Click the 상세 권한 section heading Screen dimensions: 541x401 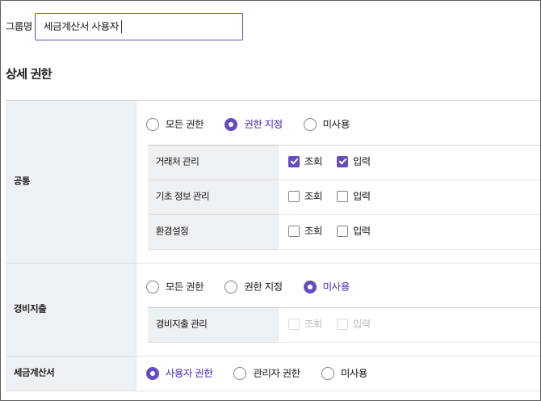click(x=29, y=74)
